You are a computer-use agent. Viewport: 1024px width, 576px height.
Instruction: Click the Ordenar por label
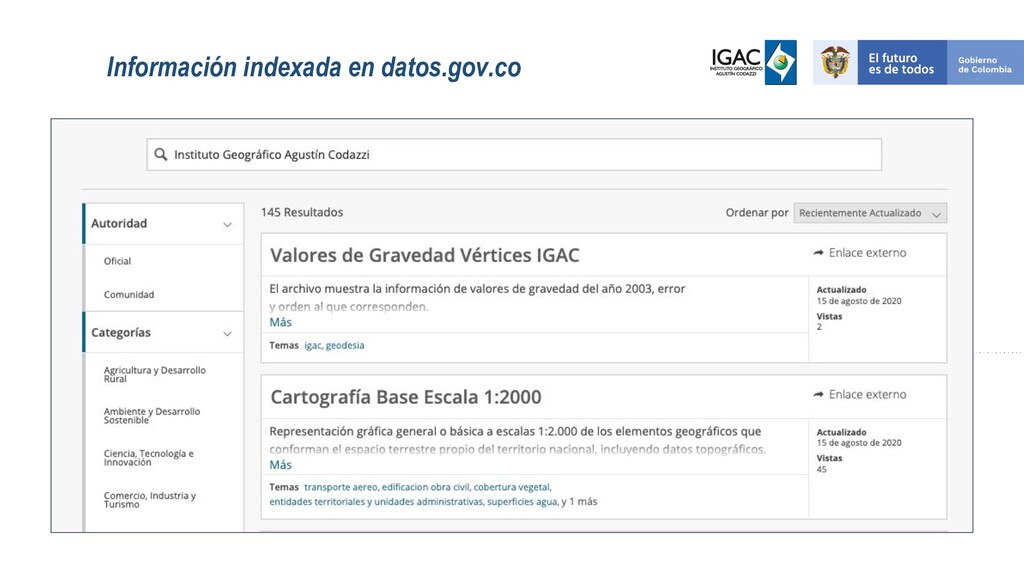757,213
